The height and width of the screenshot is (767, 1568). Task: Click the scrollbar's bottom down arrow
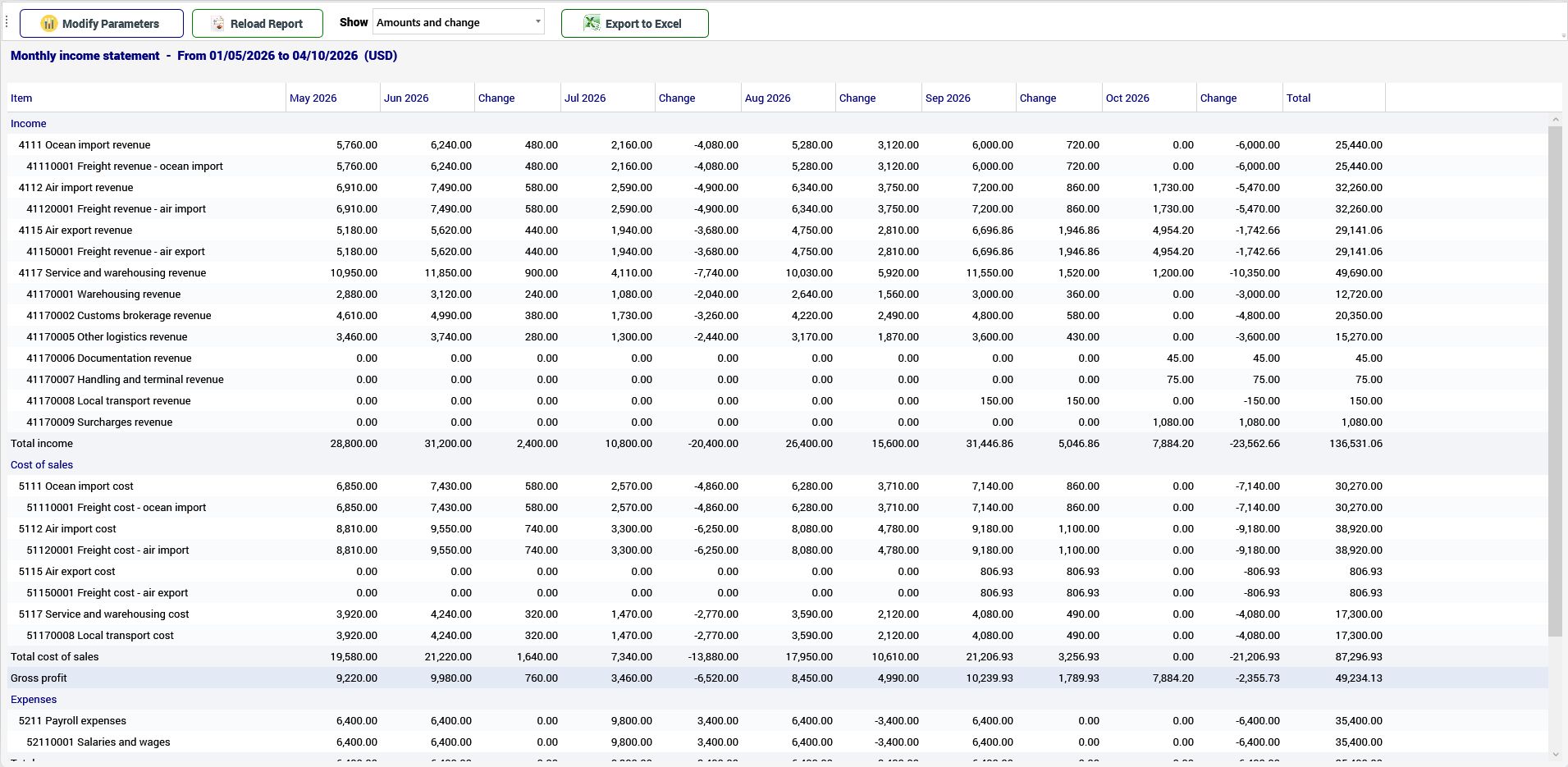[x=1555, y=755]
